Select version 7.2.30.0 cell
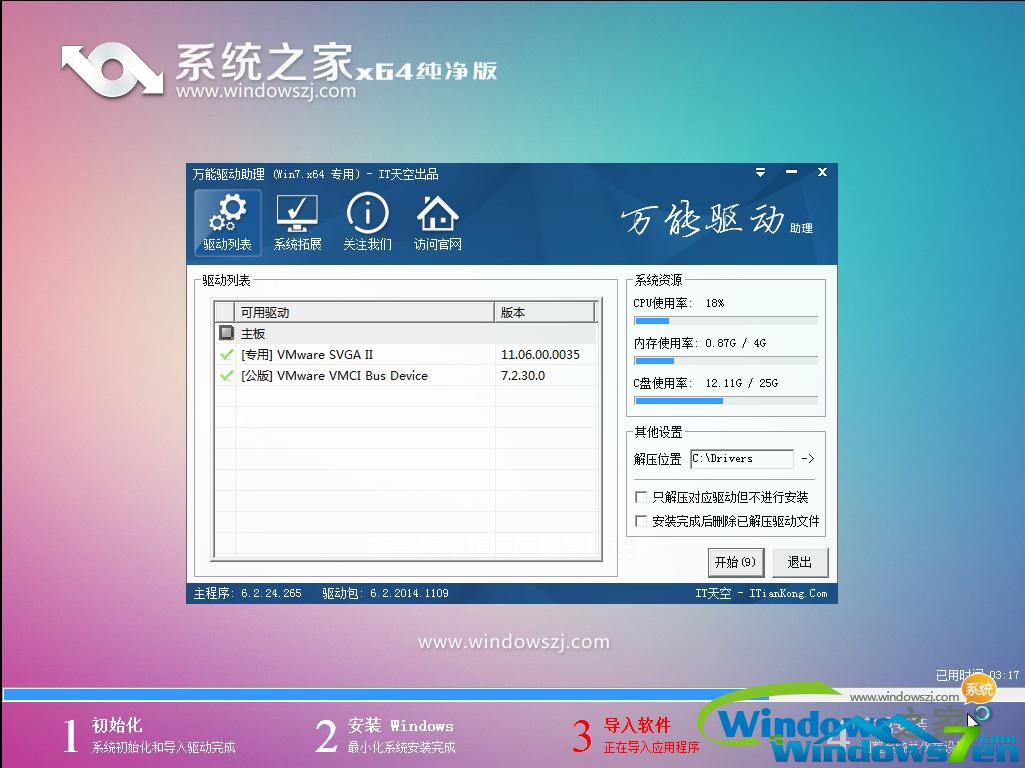Screen dimensions: 1025x768 523,375
